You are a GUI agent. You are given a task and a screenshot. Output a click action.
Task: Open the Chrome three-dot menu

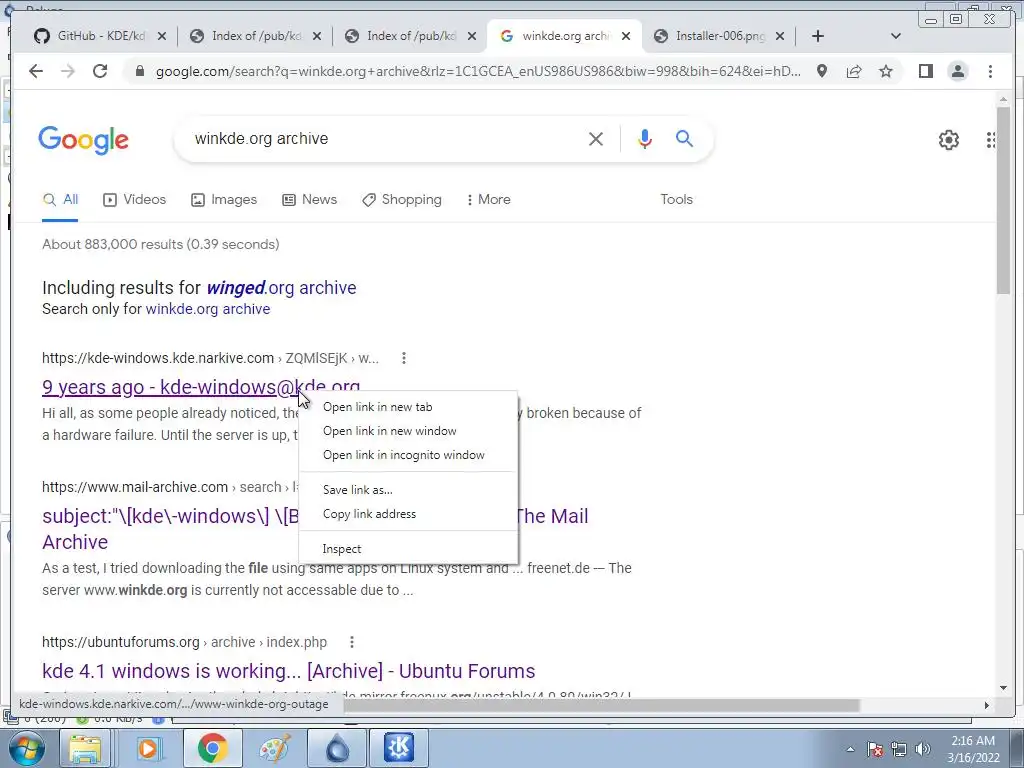[991, 71]
